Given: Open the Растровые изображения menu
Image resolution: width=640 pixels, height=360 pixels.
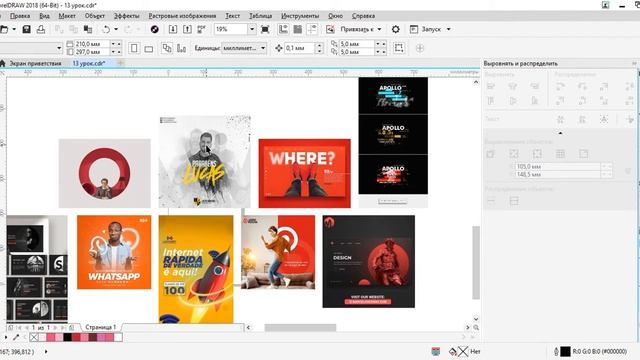Looking at the screenshot, I should [x=182, y=16].
